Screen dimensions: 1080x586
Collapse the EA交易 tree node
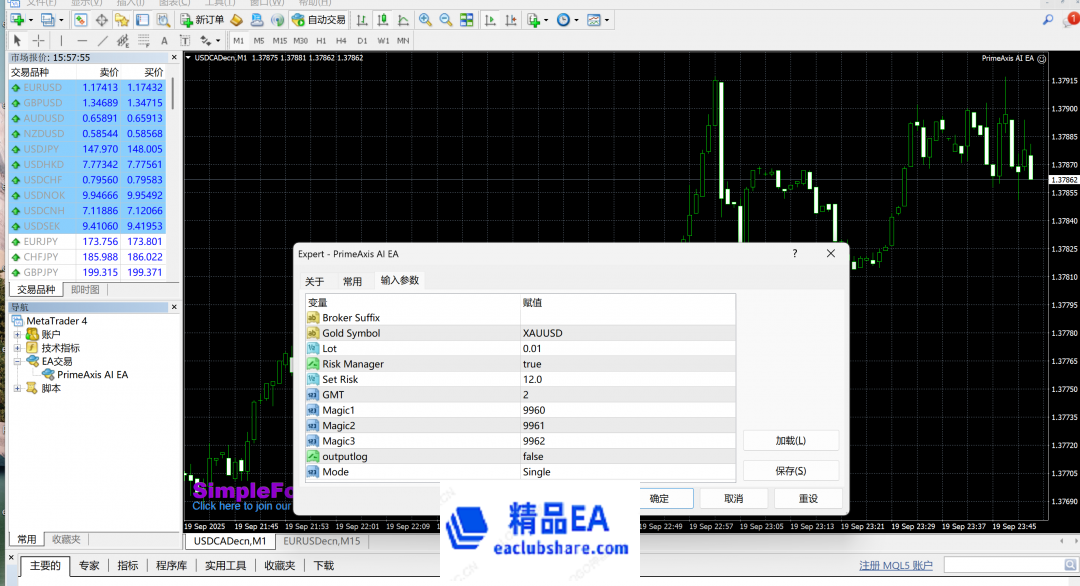click(17, 361)
